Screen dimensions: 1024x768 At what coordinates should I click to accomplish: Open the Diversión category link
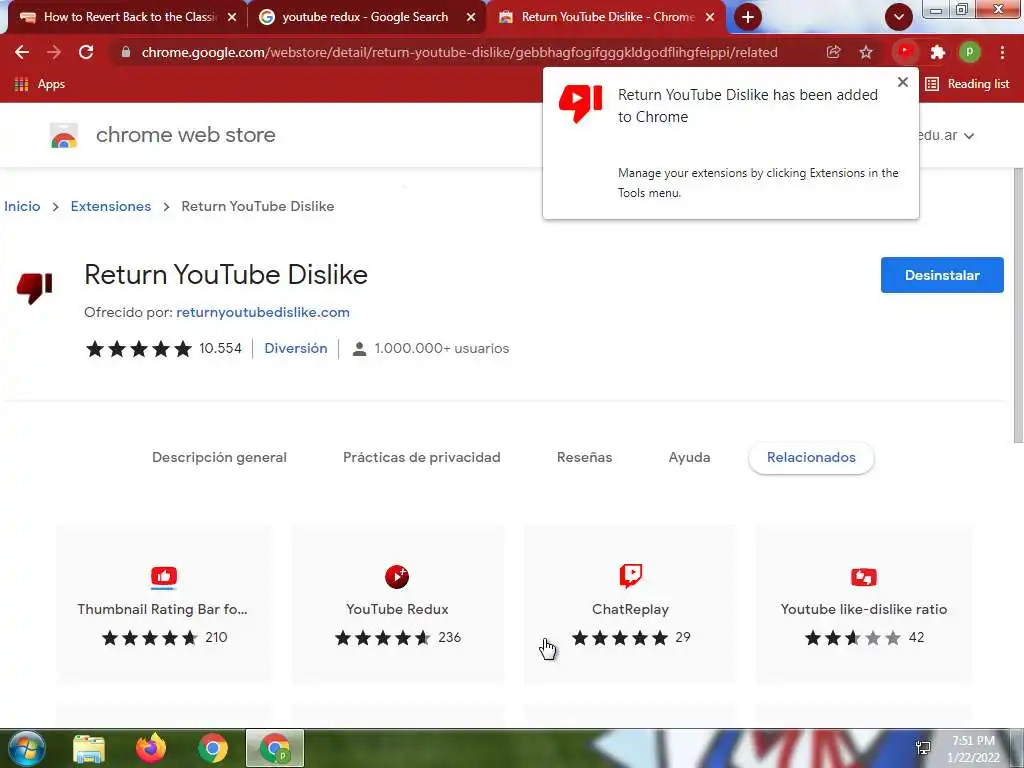coord(296,349)
